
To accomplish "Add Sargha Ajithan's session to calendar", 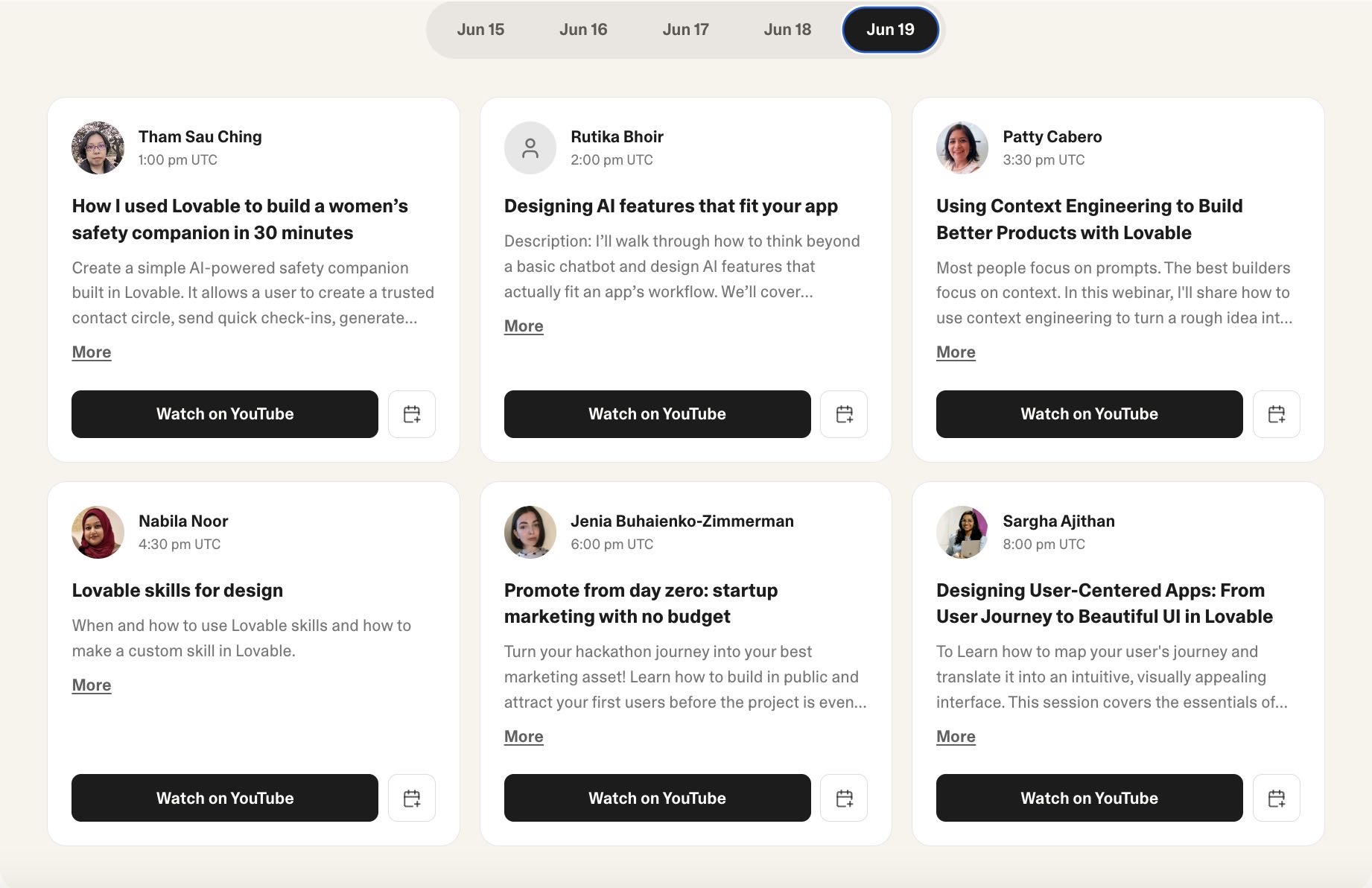I will (x=1277, y=798).
